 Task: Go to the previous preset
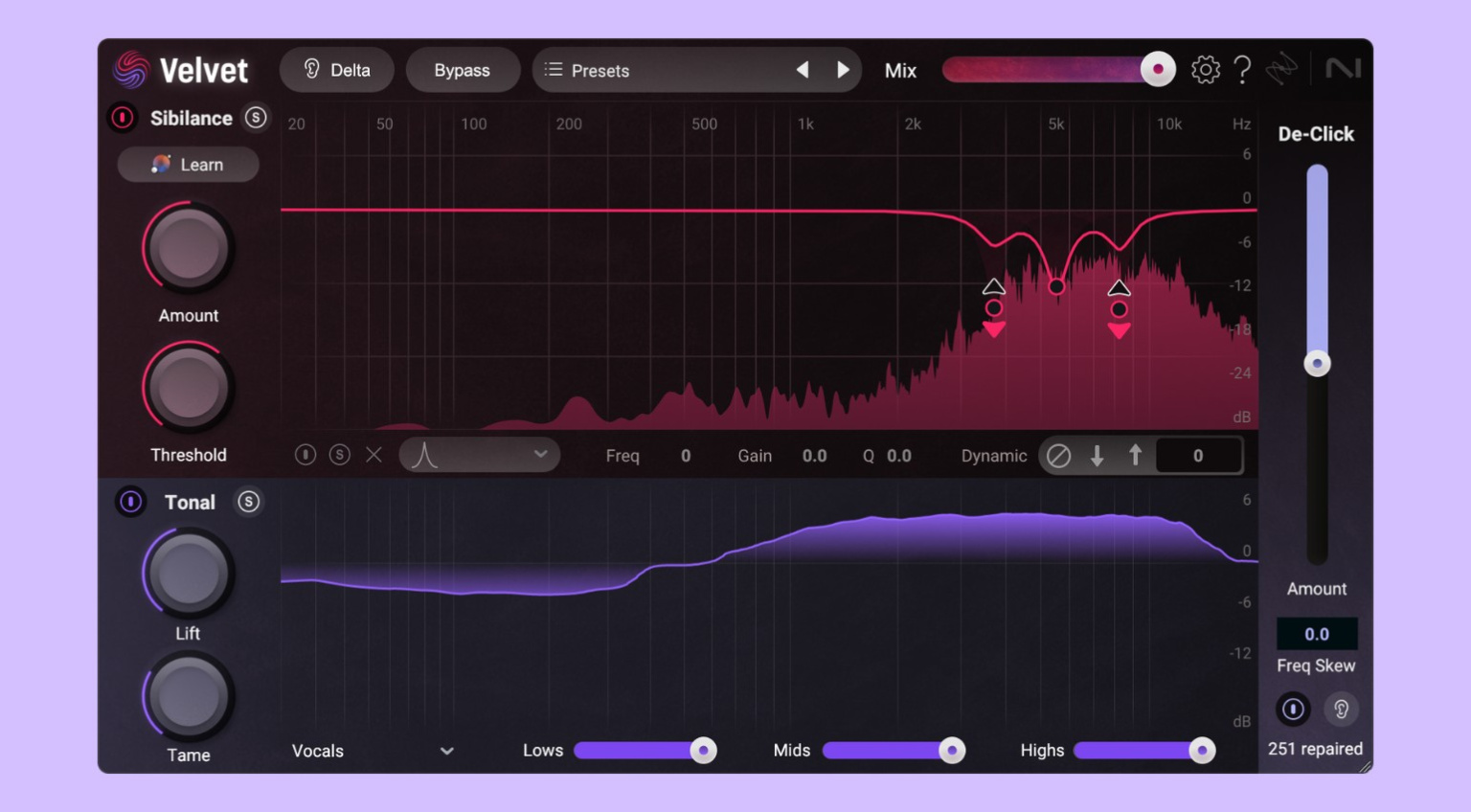[803, 70]
